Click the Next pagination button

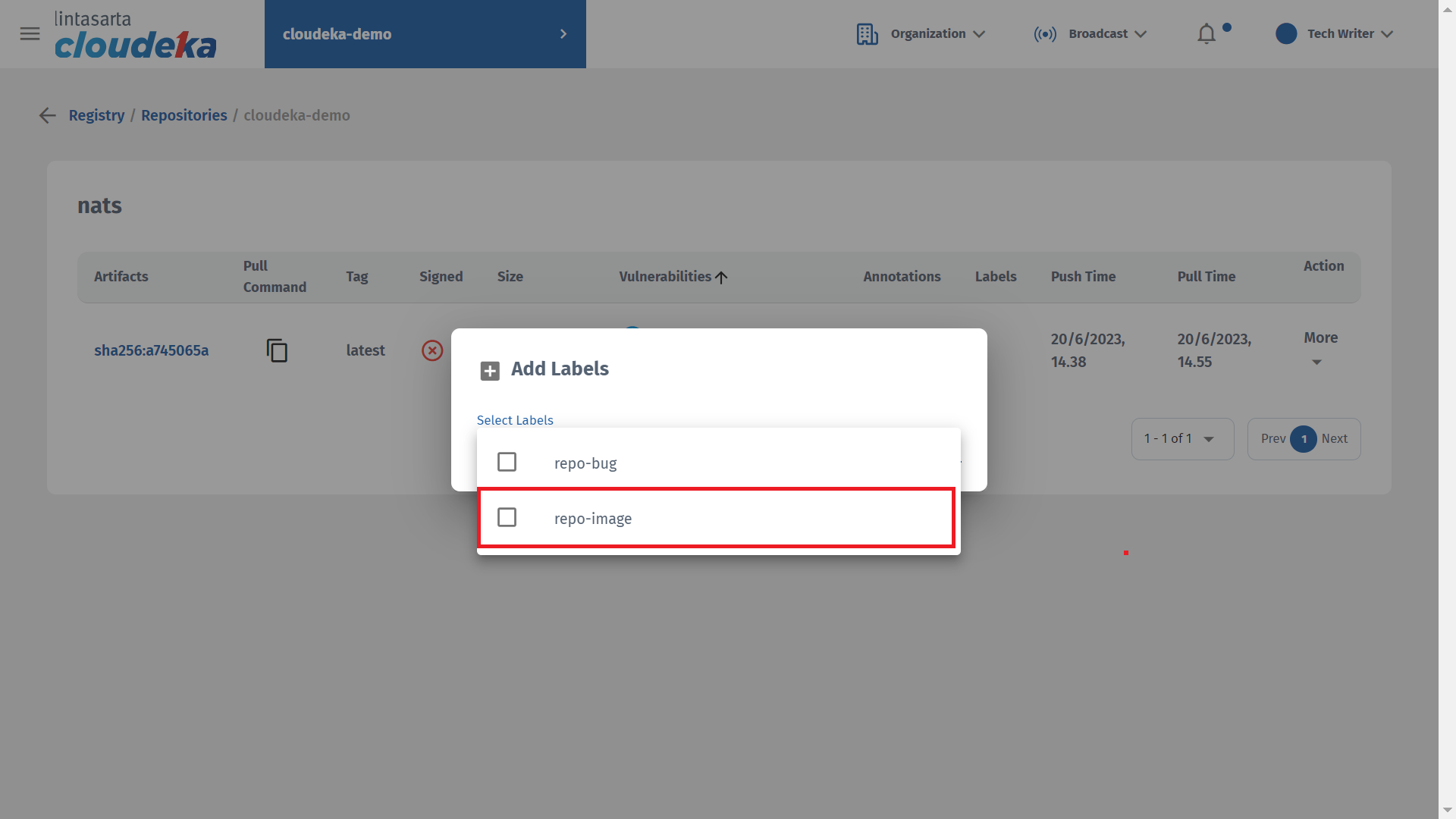[1334, 439]
